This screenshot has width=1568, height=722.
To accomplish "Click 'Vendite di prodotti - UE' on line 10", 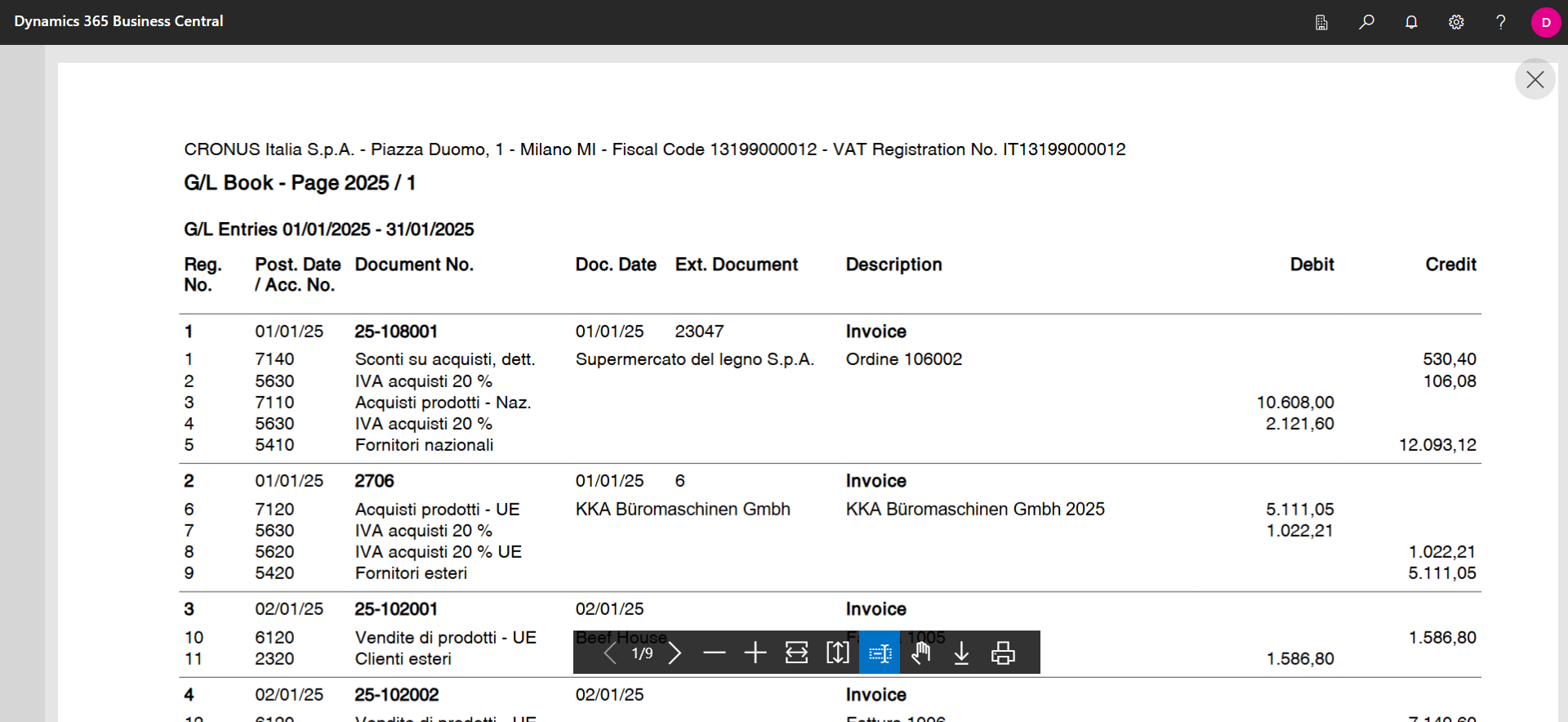I will tap(445, 638).
